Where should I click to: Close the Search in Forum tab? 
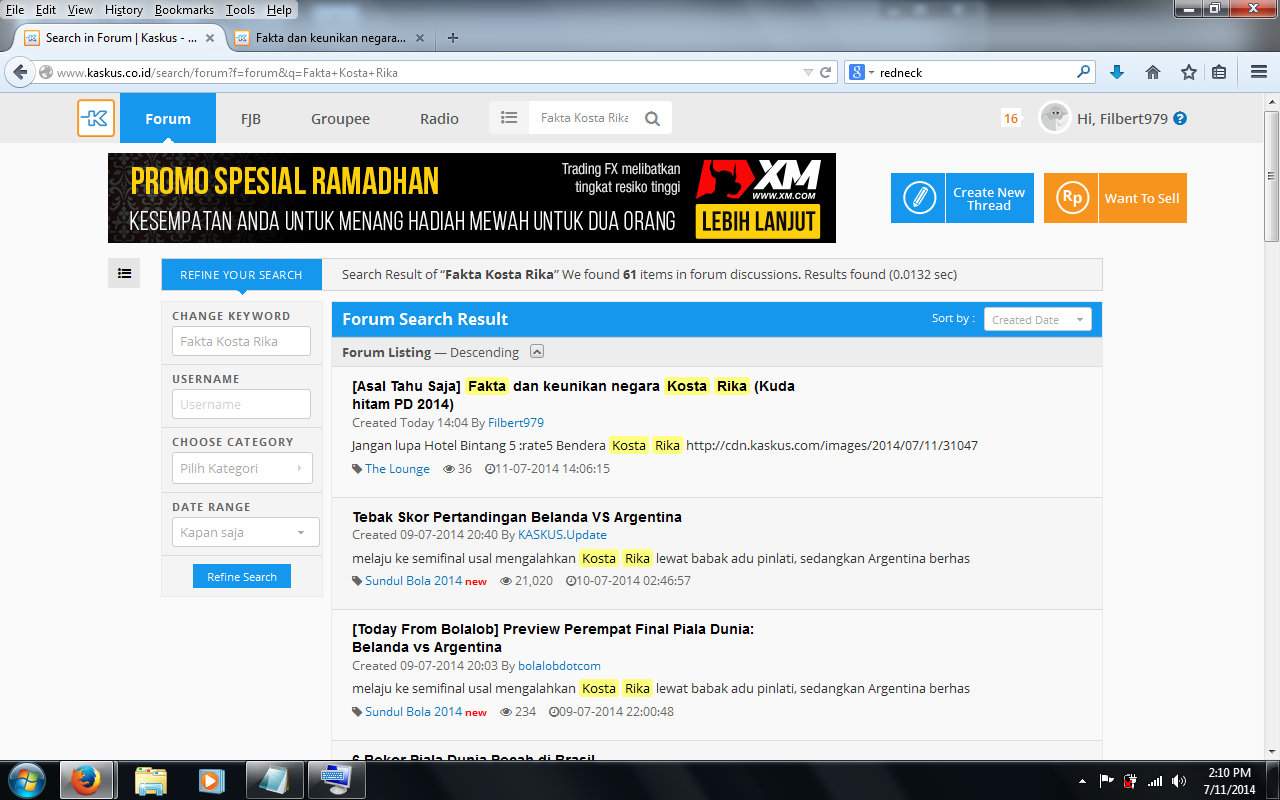(210, 38)
